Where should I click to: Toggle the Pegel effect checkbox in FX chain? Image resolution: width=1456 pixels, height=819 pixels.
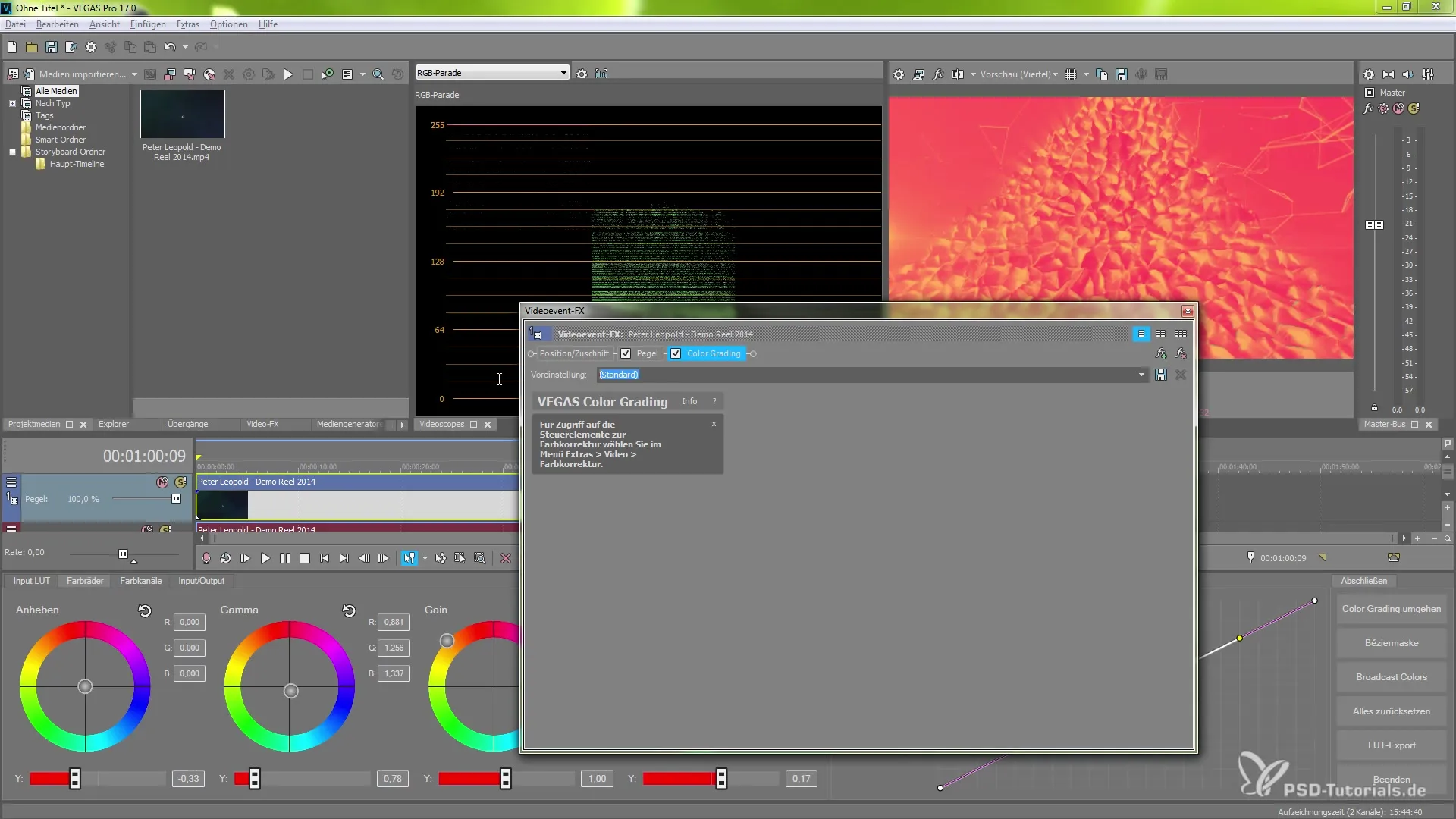click(x=626, y=353)
